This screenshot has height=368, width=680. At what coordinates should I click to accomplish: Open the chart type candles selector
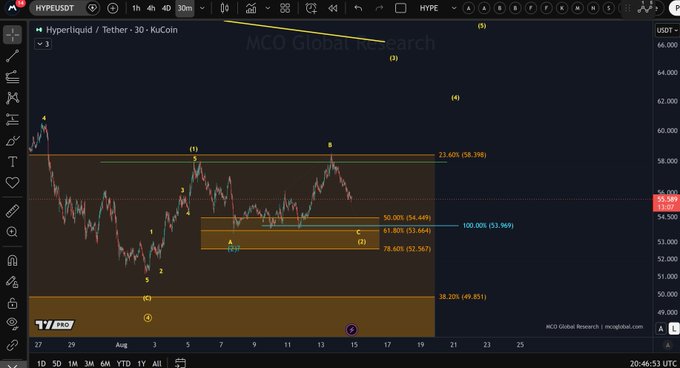pyautogui.click(x=225, y=8)
